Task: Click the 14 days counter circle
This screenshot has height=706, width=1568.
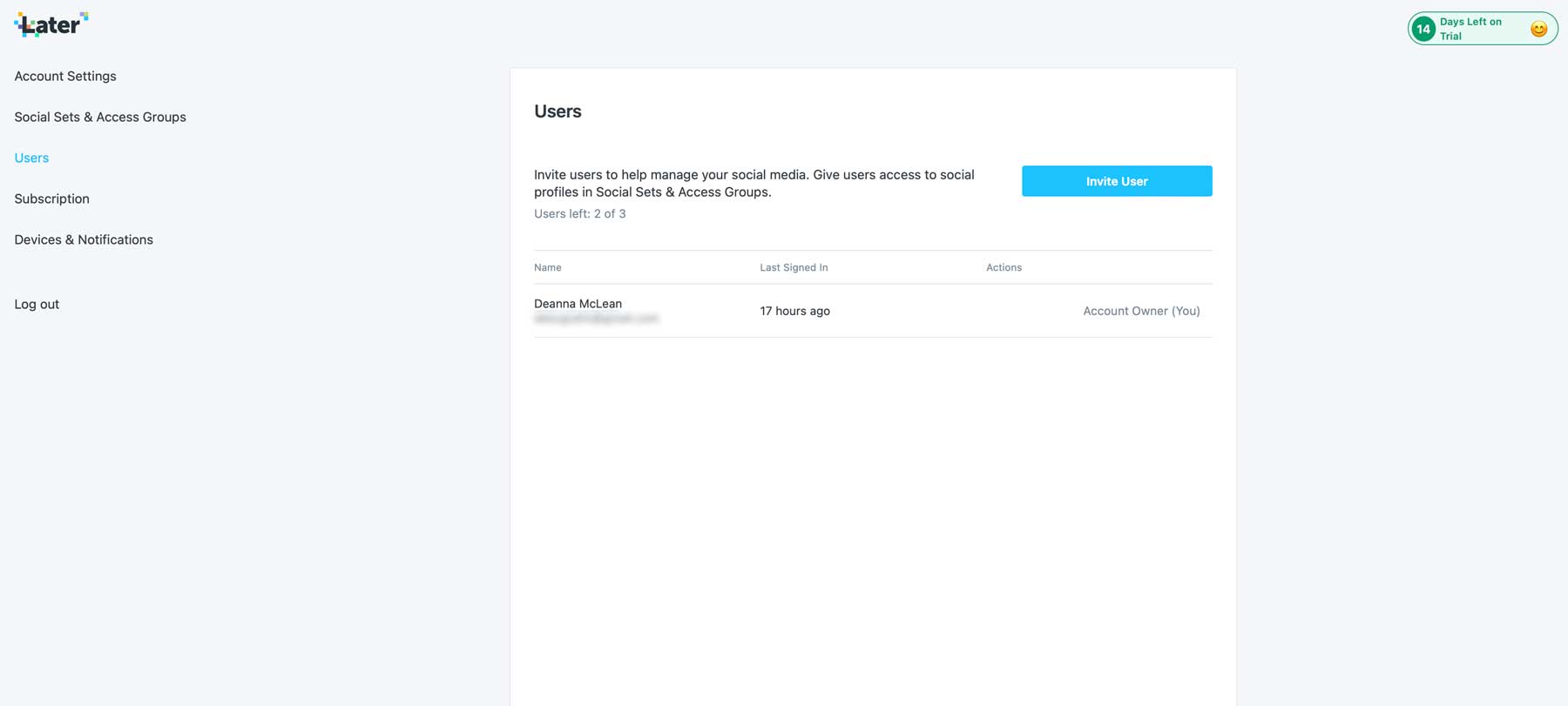Action: 1423,29
